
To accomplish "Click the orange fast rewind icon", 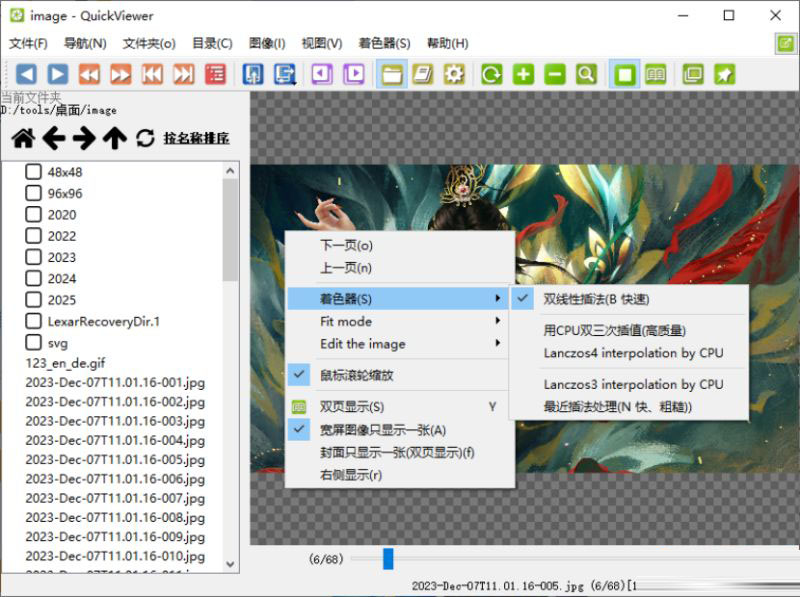I will pos(89,74).
